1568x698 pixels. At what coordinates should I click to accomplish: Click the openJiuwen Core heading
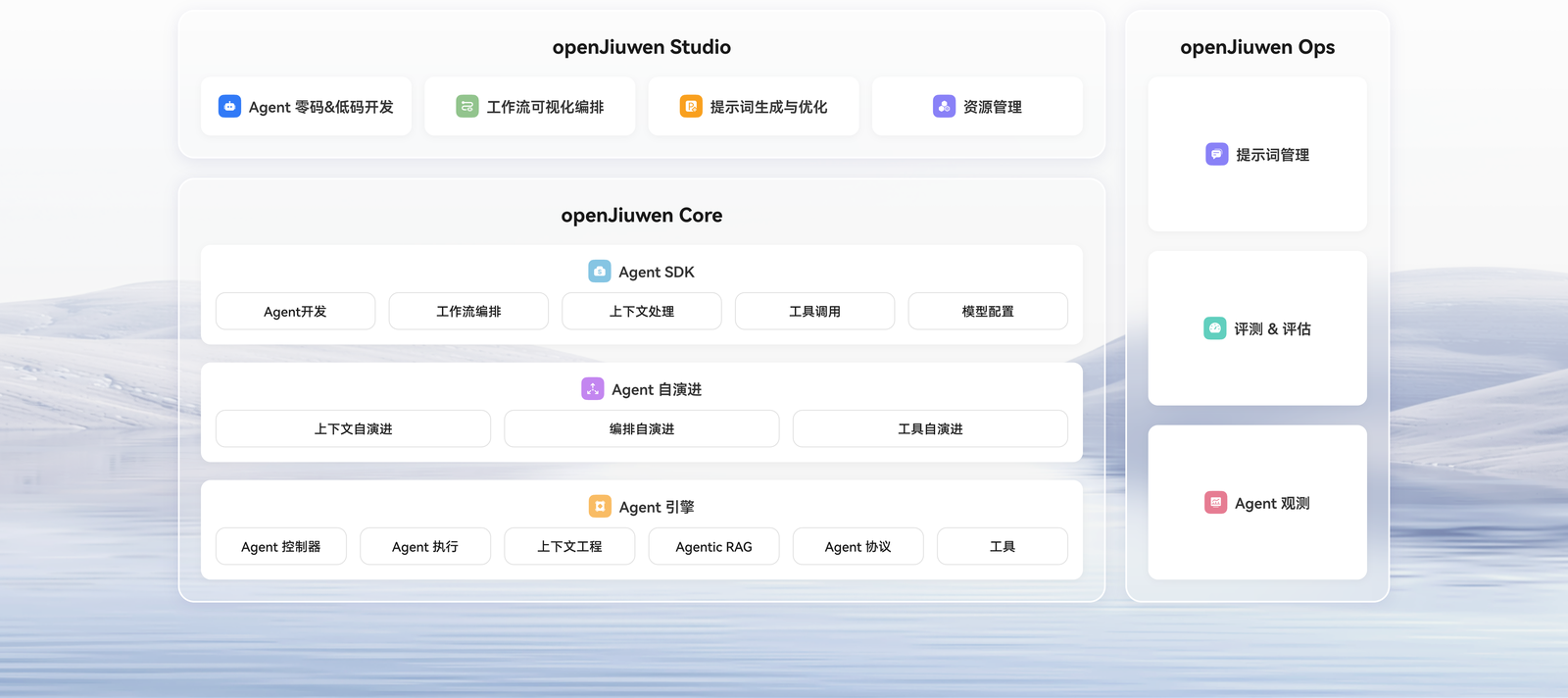pyautogui.click(x=642, y=215)
